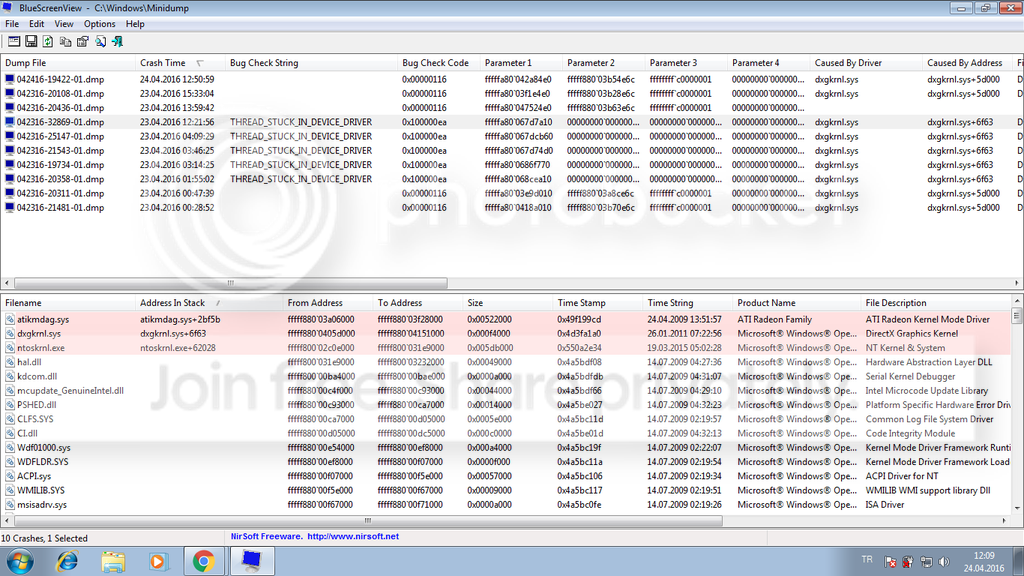Screen dimensions: 1024x576
Task: Click the BlueScreenView title bar app icon
Action: tap(7, 8)
